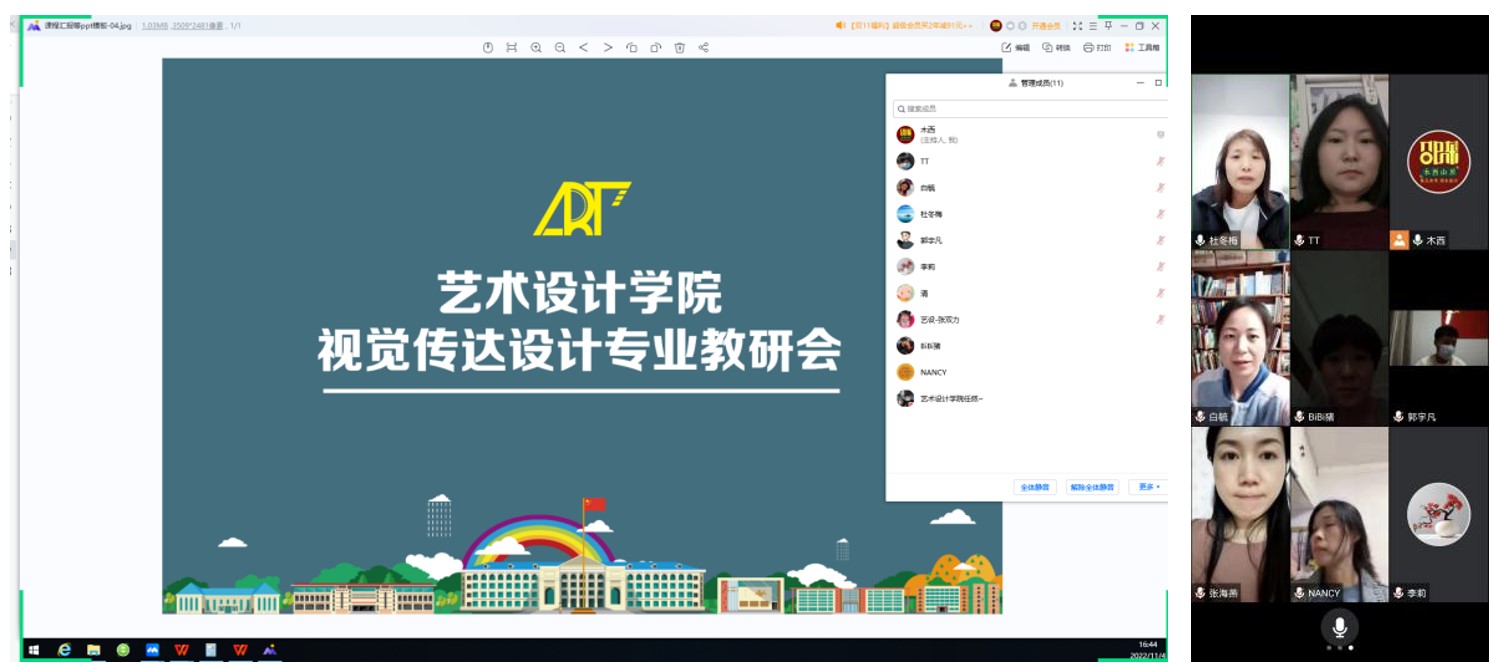
Task: Expand the 更多 dropdown in member panel
Action: pyautogui.click(x=1148, y=487)
